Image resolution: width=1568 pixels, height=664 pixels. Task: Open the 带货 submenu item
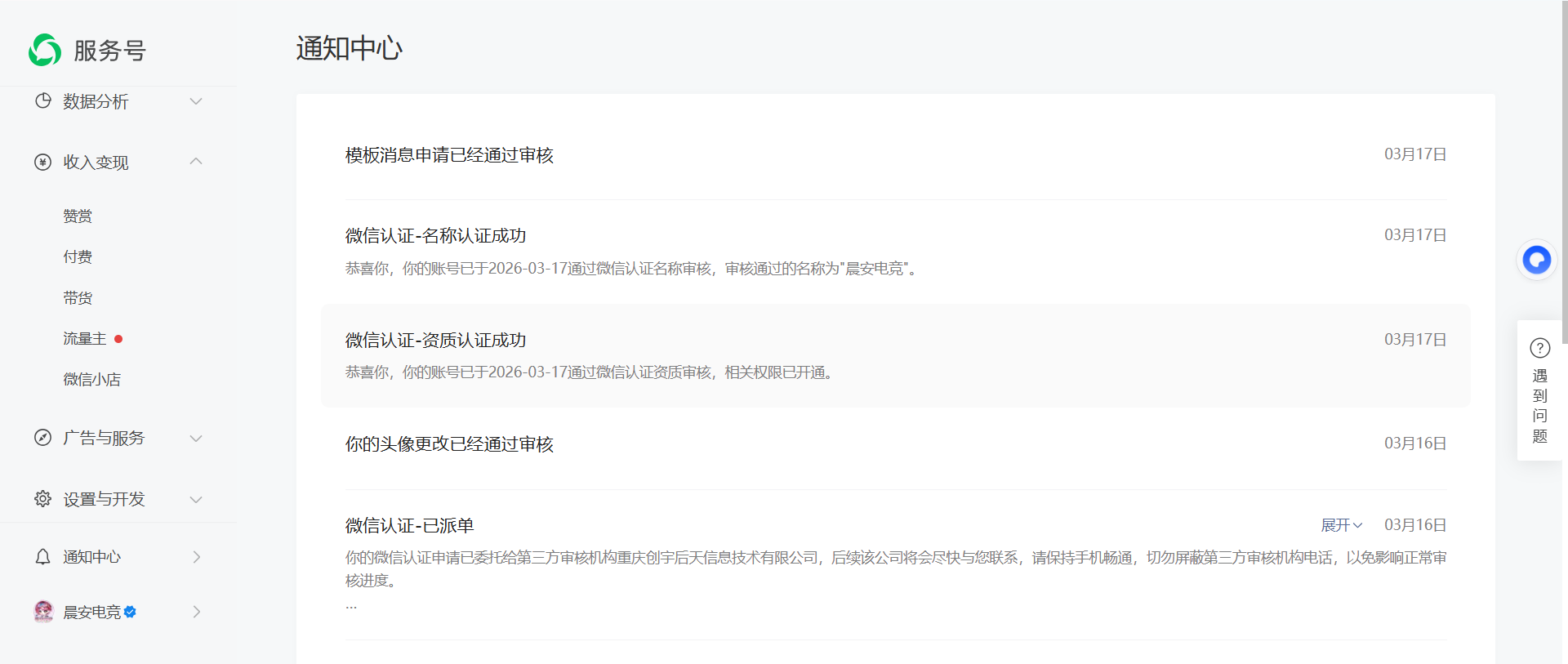tap(78, 298)
